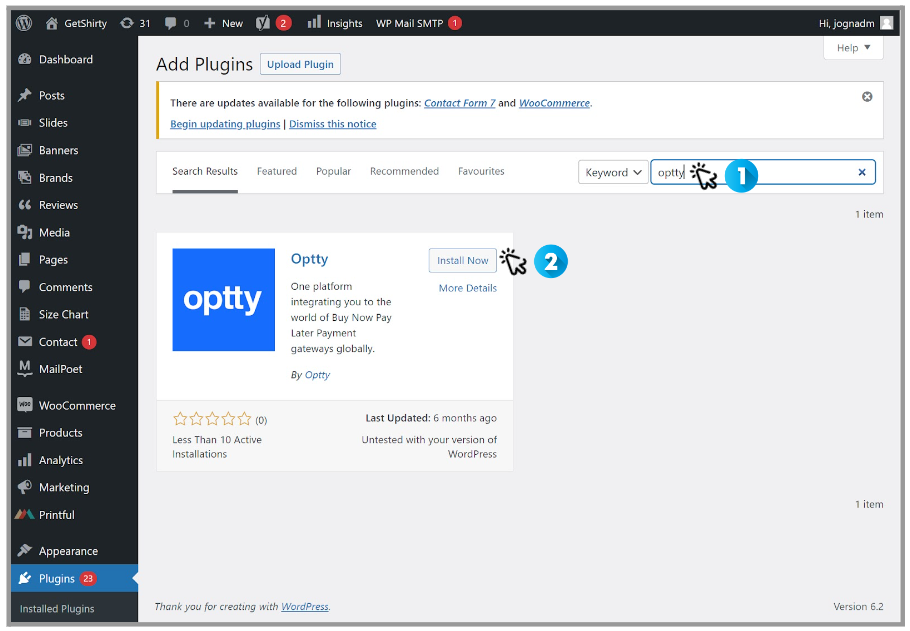Click the WordPress logo in admin bar
The image size is (910, 631).
[24, 23]
